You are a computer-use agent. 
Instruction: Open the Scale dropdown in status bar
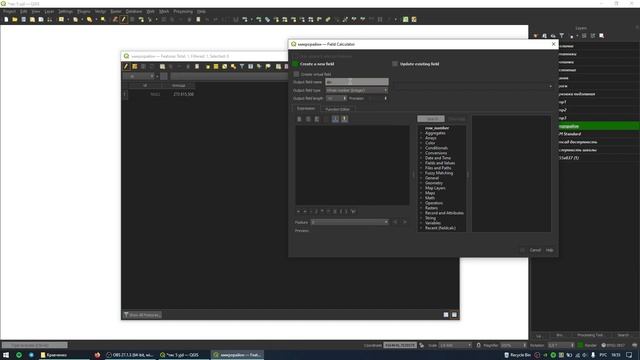click(x=456, y=345)
